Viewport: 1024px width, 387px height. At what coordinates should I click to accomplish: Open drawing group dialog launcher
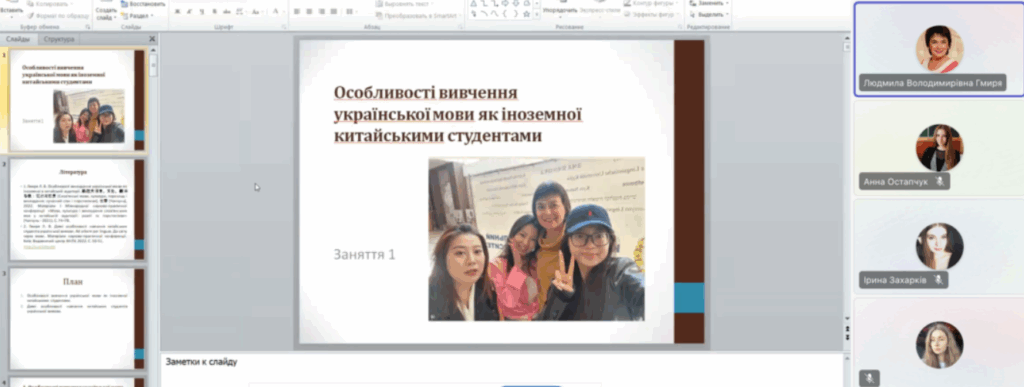pyautogui.click(x=679, y=27)
